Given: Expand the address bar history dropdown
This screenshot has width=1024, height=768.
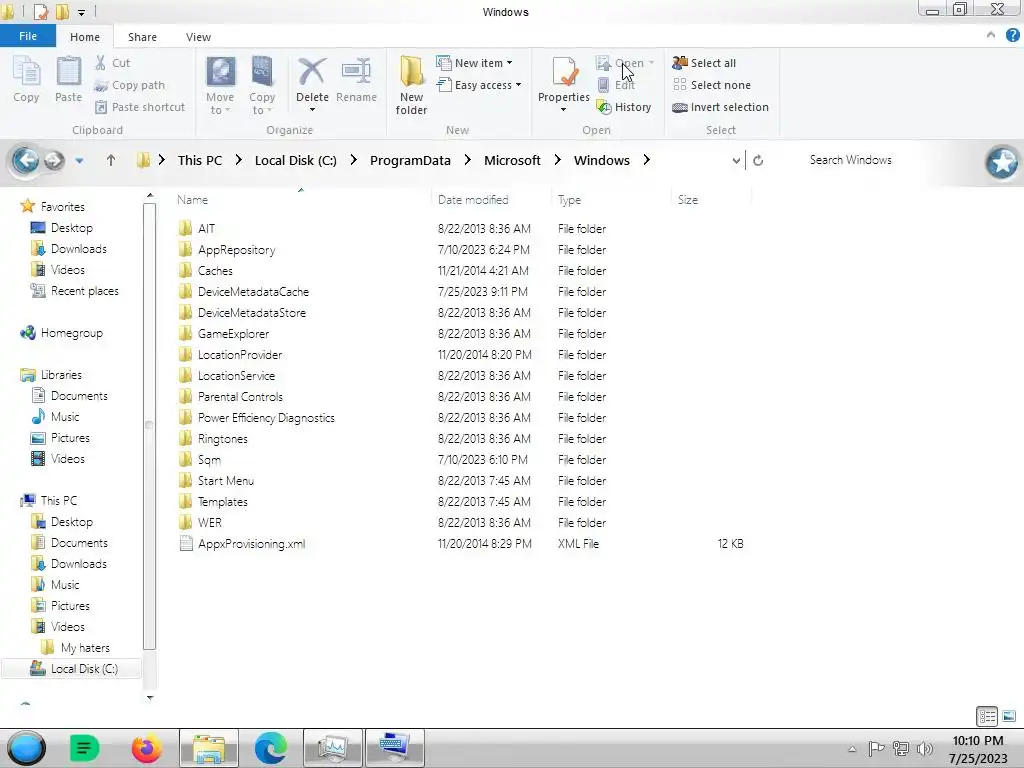Looking at the screenshot, I should [736, 160].
